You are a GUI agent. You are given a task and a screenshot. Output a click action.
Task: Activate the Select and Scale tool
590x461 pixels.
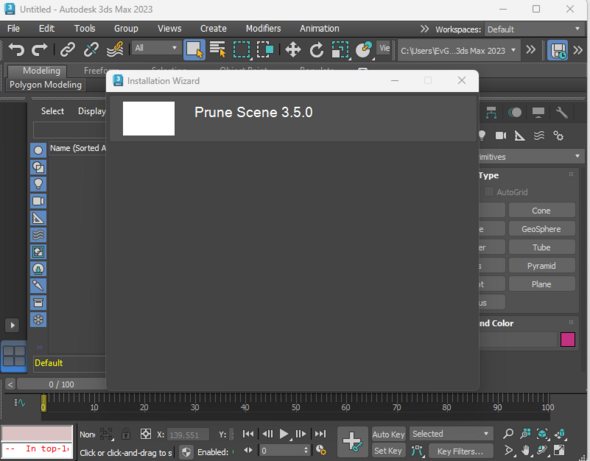coord(340,49)
